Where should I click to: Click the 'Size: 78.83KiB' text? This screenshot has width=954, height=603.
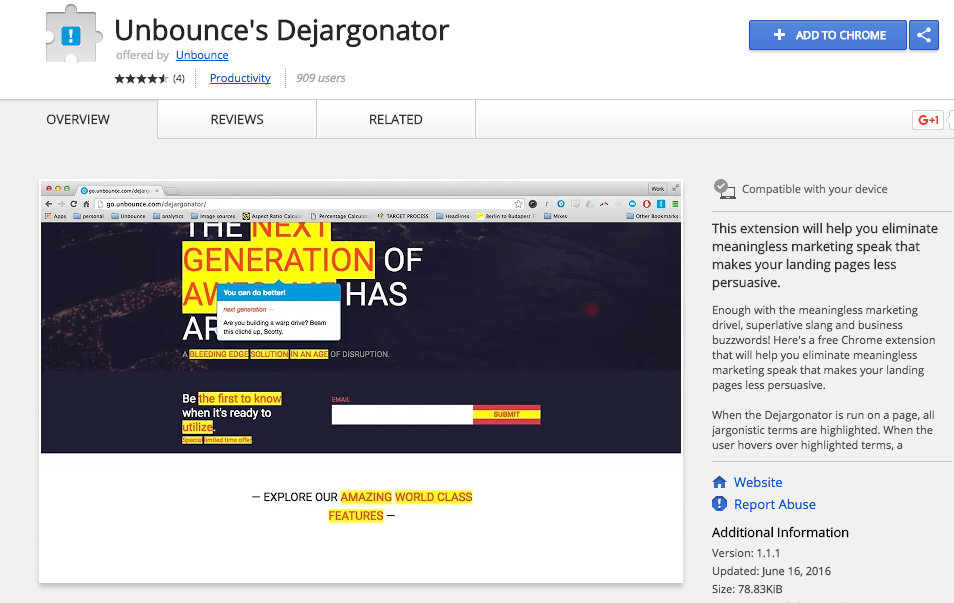[x=747, y=589]
